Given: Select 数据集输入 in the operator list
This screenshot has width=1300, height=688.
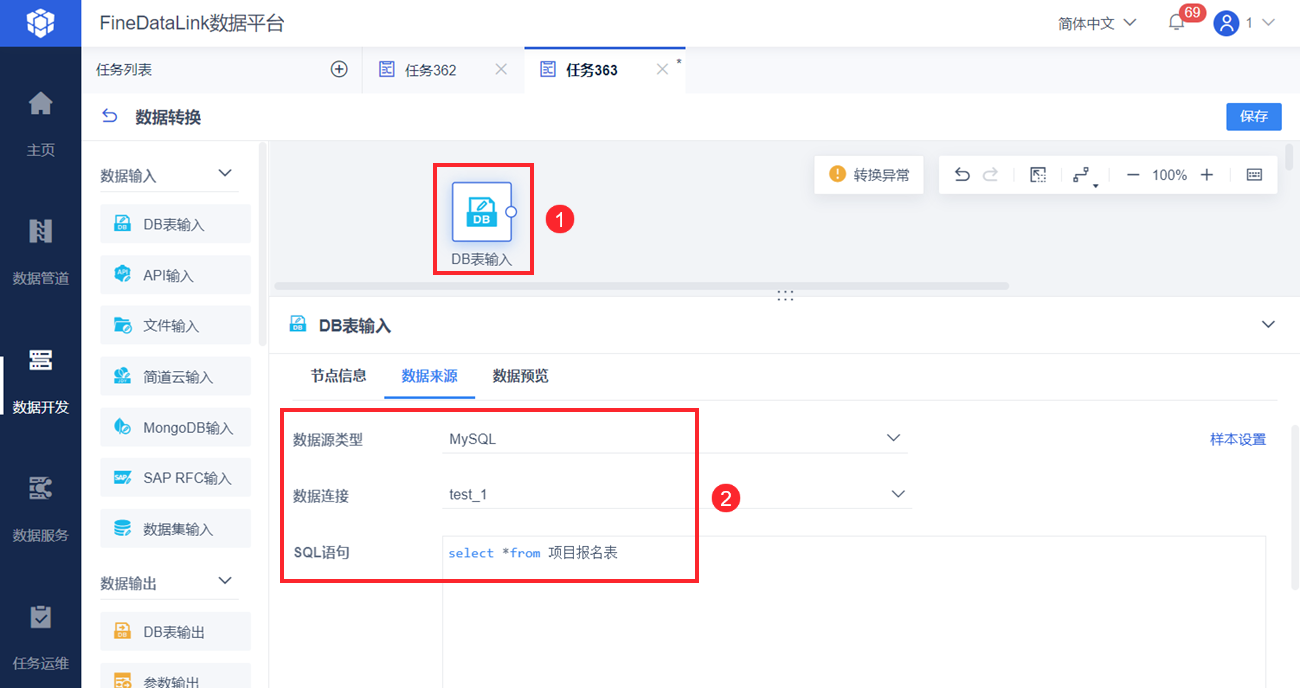Looking at the screenshot, I should pyautogui.click(x=175, y=528).
